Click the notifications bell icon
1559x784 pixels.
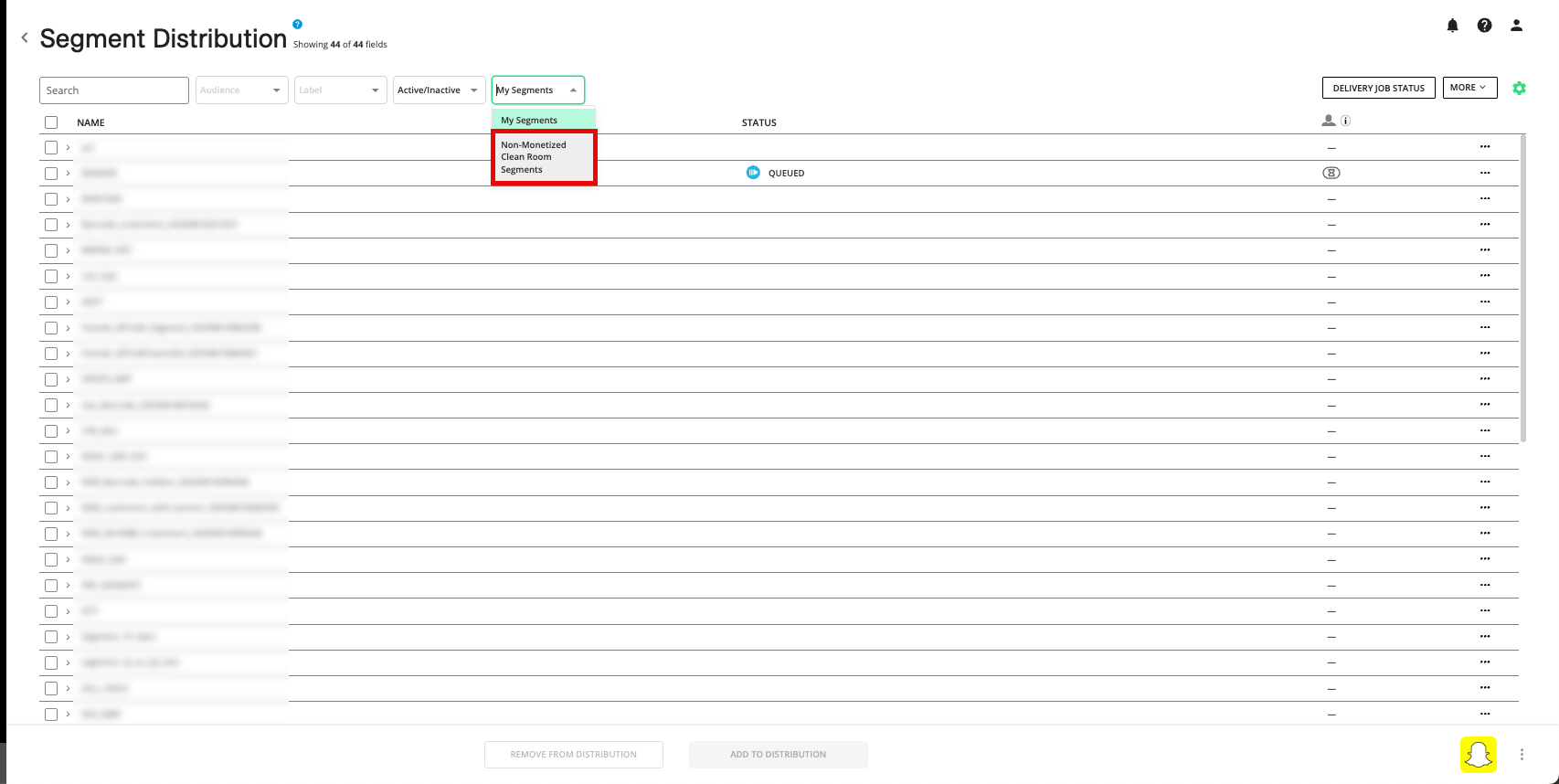tap(1452, 26)
